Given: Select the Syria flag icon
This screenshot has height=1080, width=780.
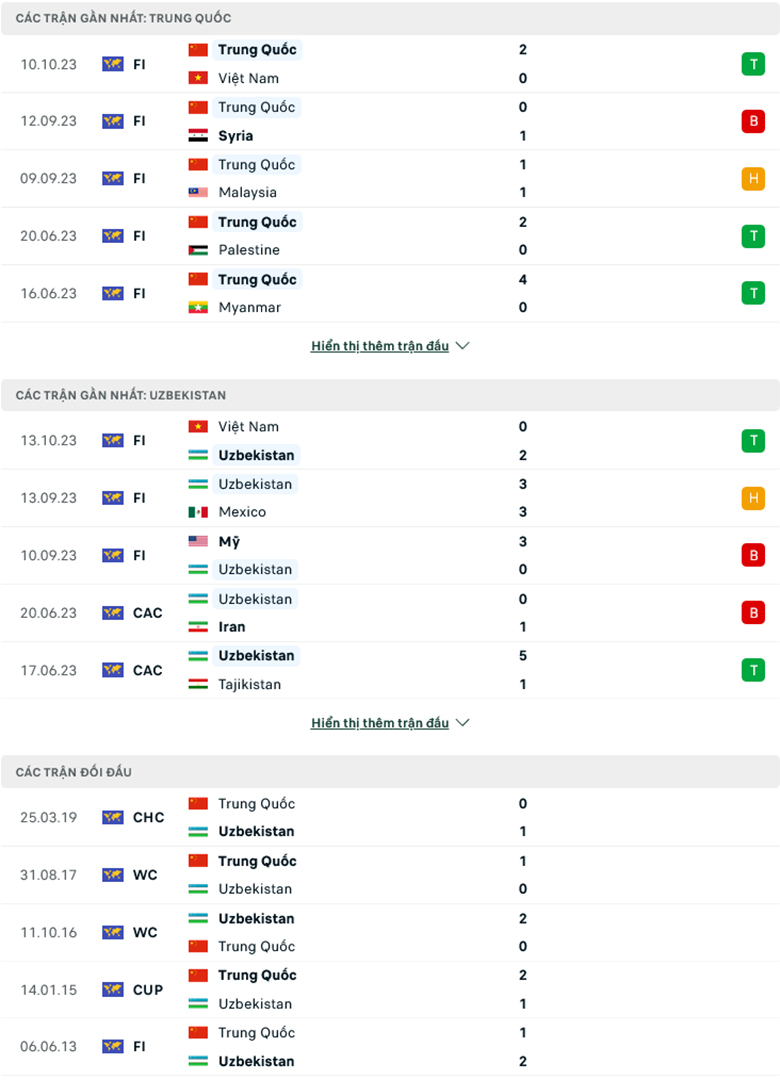Looking at the screenshot, I should [198, 135].
